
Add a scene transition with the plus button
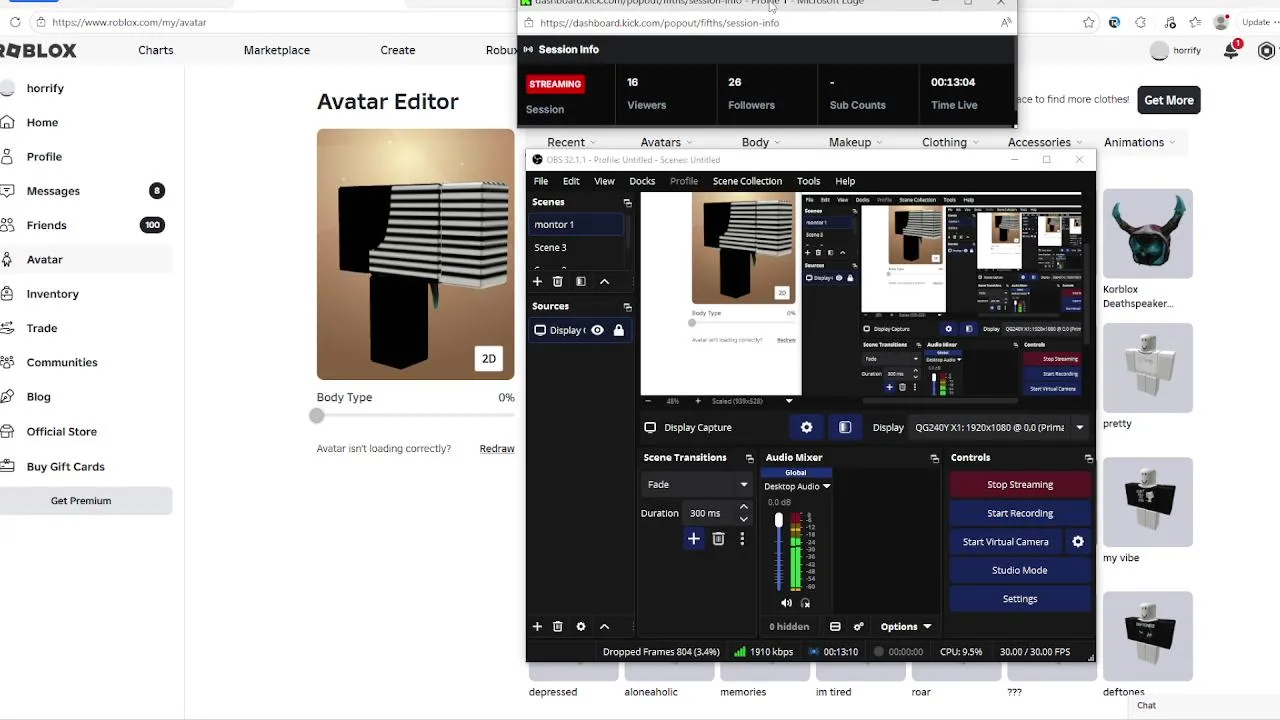pyautogui.click(x=693, y=539)
